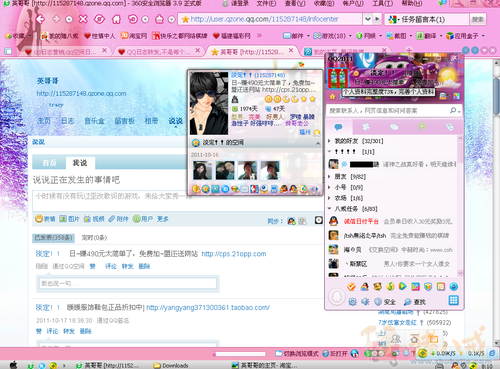Click the page vertical scrollbar down arrow
500x369 pixels.
tap(496, 342)
